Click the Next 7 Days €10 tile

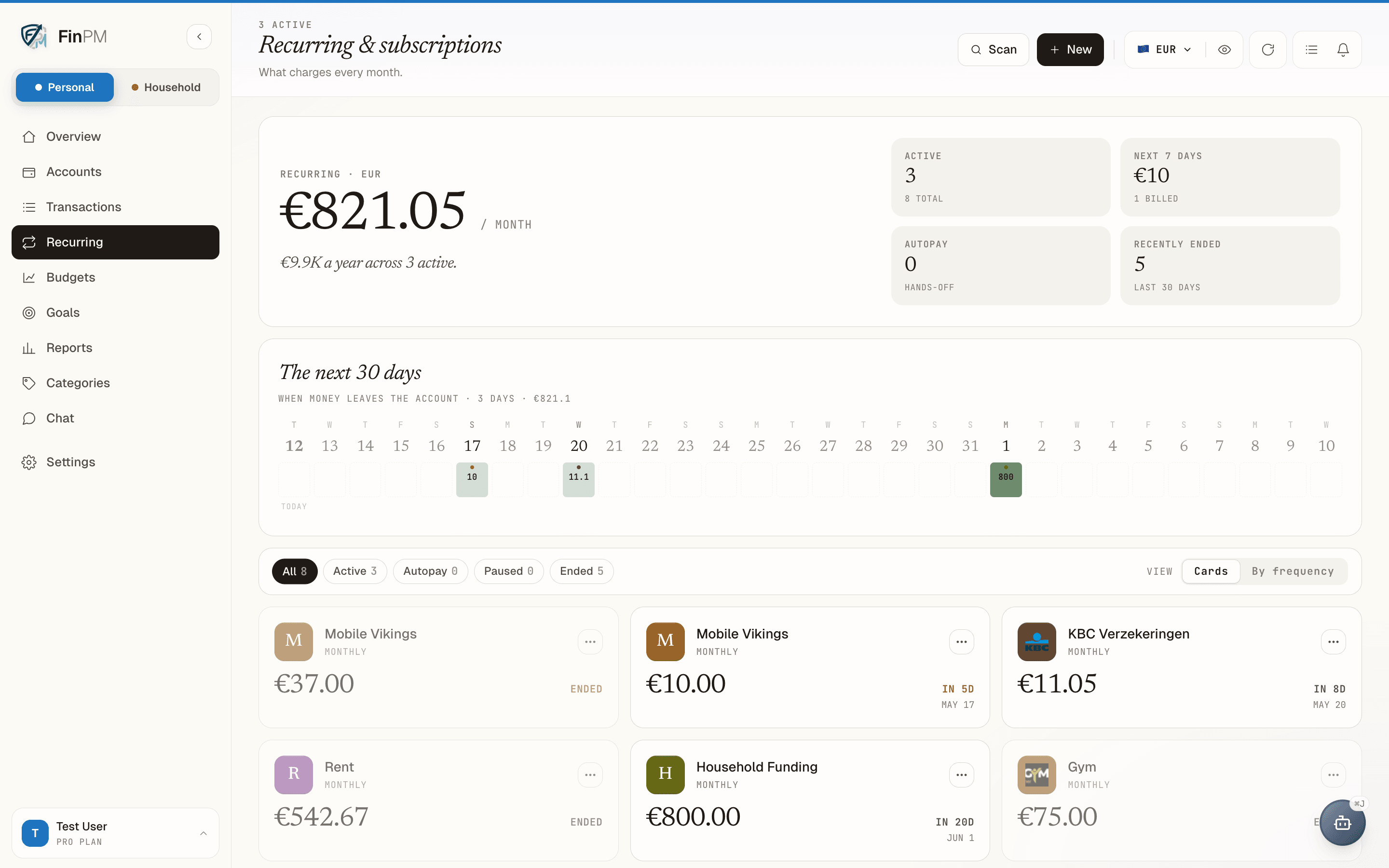point(1230,177)
